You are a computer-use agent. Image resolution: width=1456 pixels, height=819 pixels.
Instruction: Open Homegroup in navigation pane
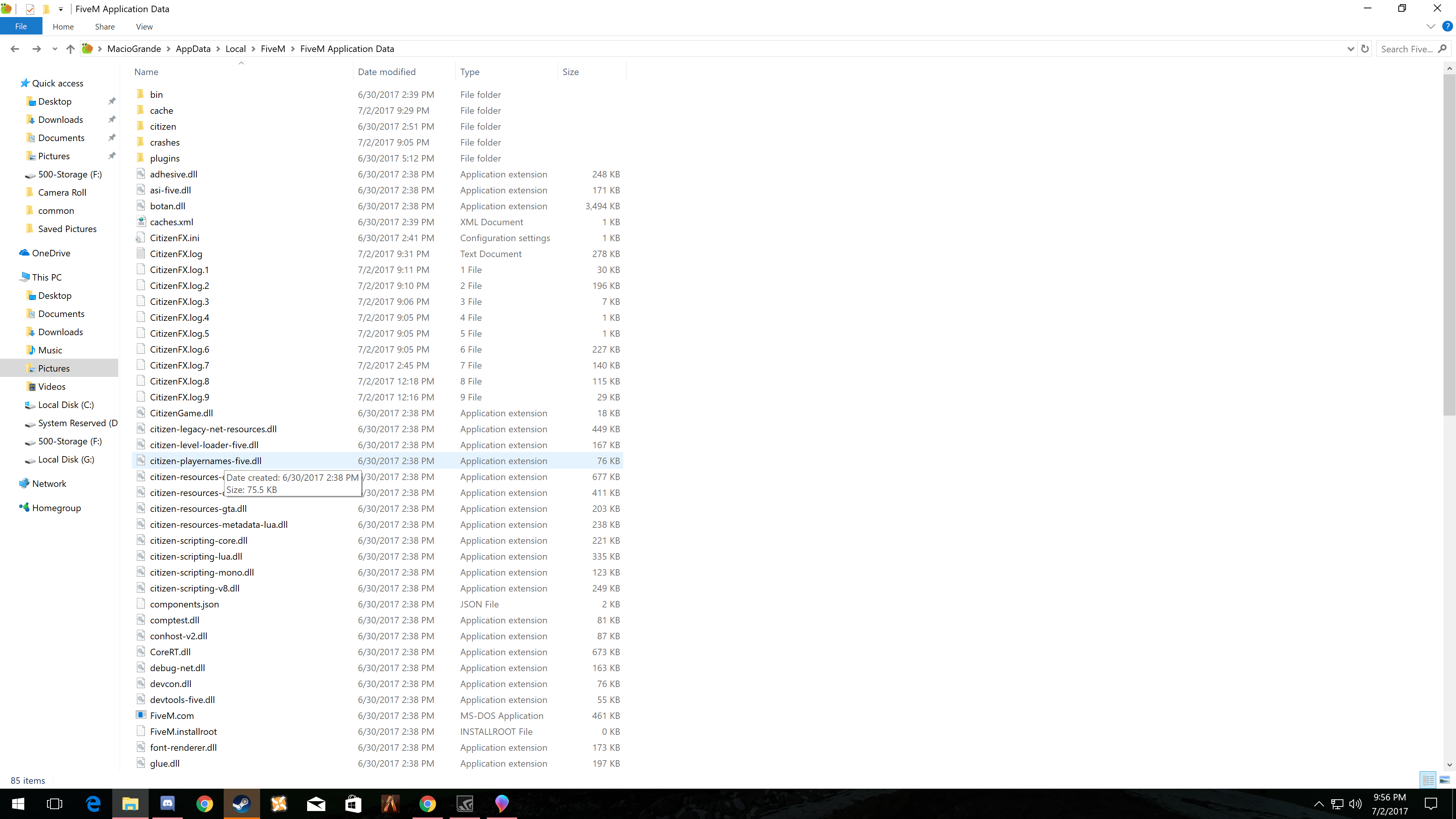click(56, 508)
